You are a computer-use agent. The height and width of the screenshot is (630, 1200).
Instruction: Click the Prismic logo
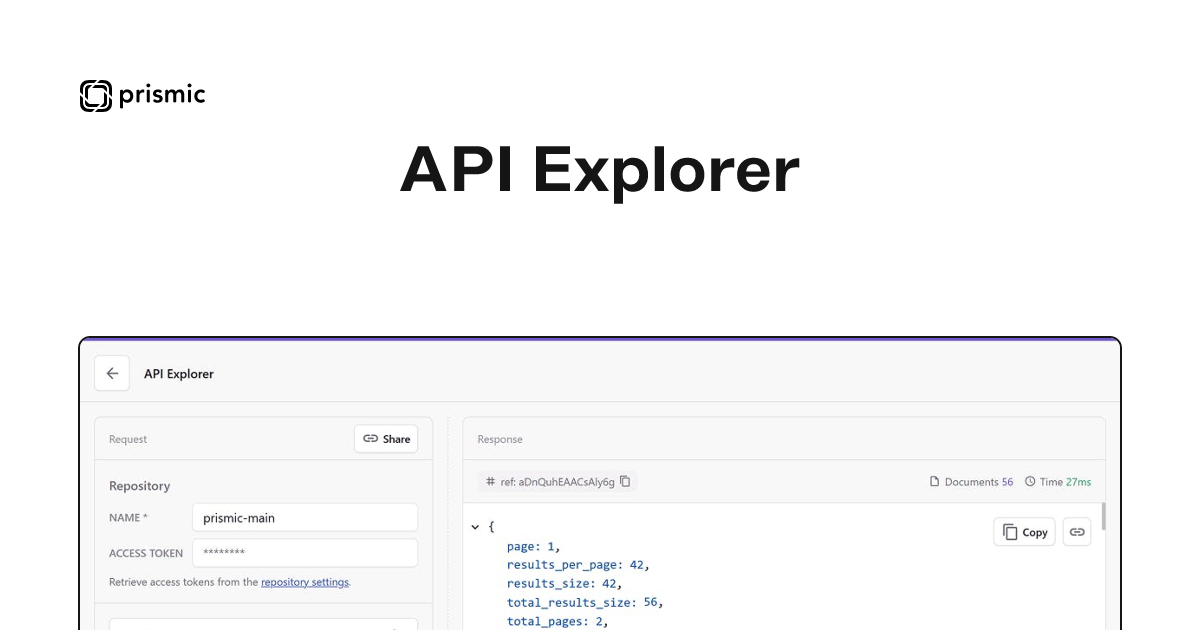click(x=142, y=95)
